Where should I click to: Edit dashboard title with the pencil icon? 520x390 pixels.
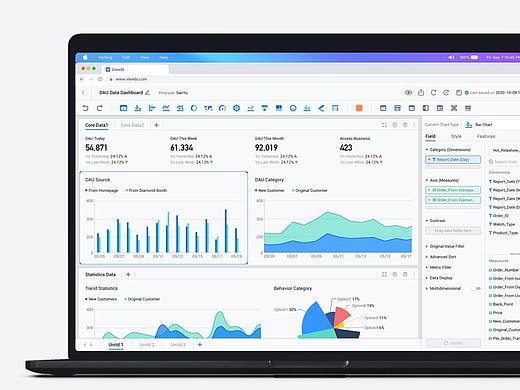tap(147, 93)
